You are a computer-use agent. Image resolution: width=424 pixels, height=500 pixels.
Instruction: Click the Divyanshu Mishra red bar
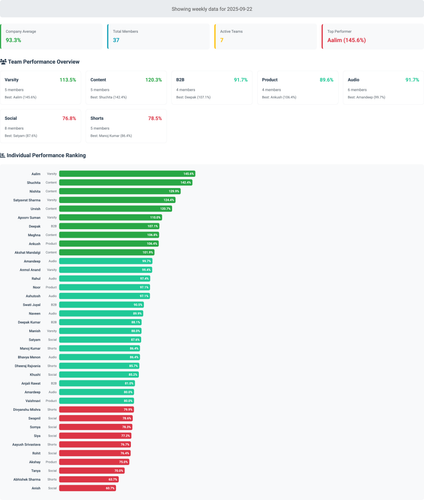click(97, 409)
